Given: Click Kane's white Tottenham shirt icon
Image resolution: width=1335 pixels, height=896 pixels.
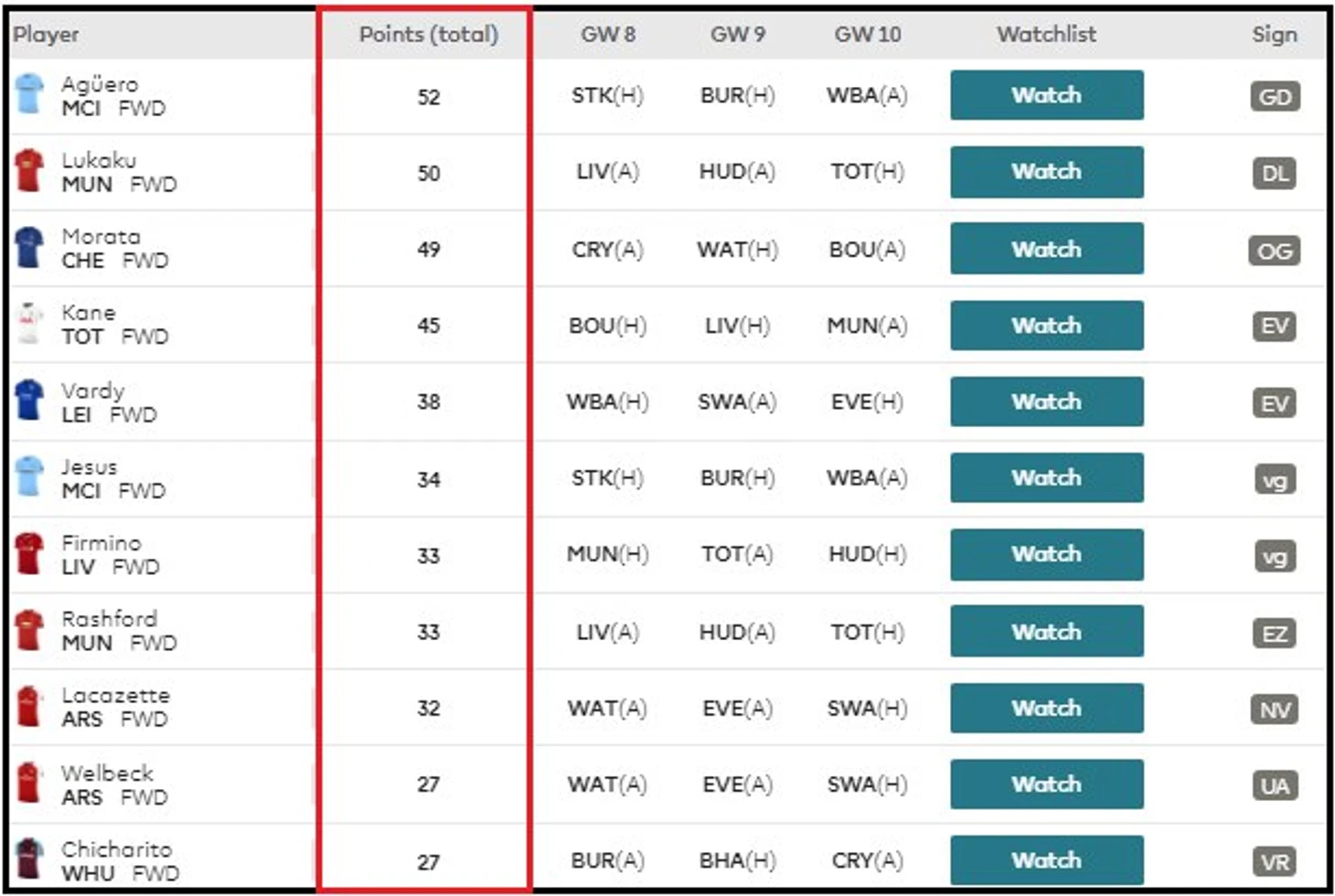Looking at the screenshot, I should tap(29, 324).
